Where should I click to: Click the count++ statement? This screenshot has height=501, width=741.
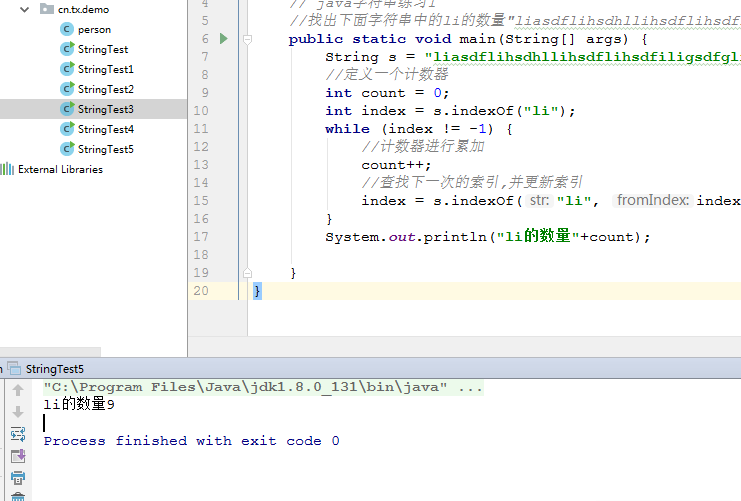coord(396,165)
